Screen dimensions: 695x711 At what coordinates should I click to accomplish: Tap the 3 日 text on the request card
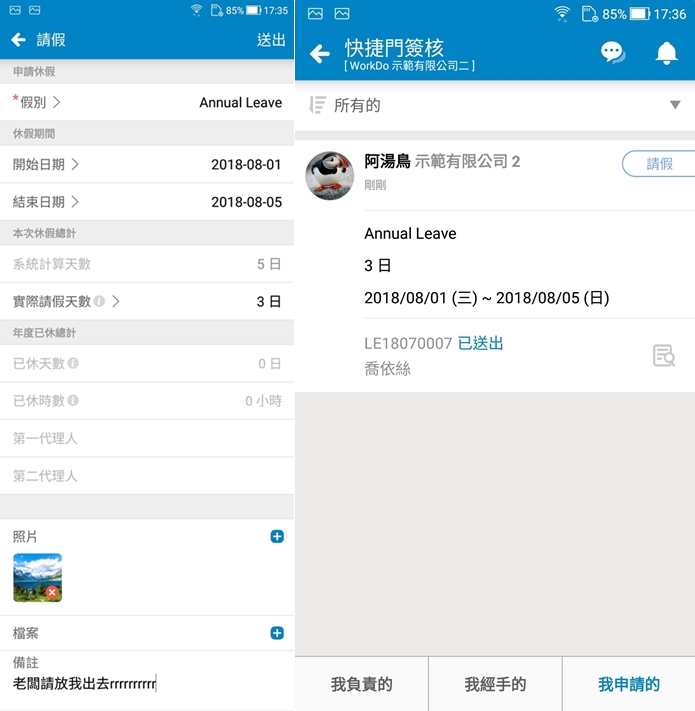(x=378, y=265)
